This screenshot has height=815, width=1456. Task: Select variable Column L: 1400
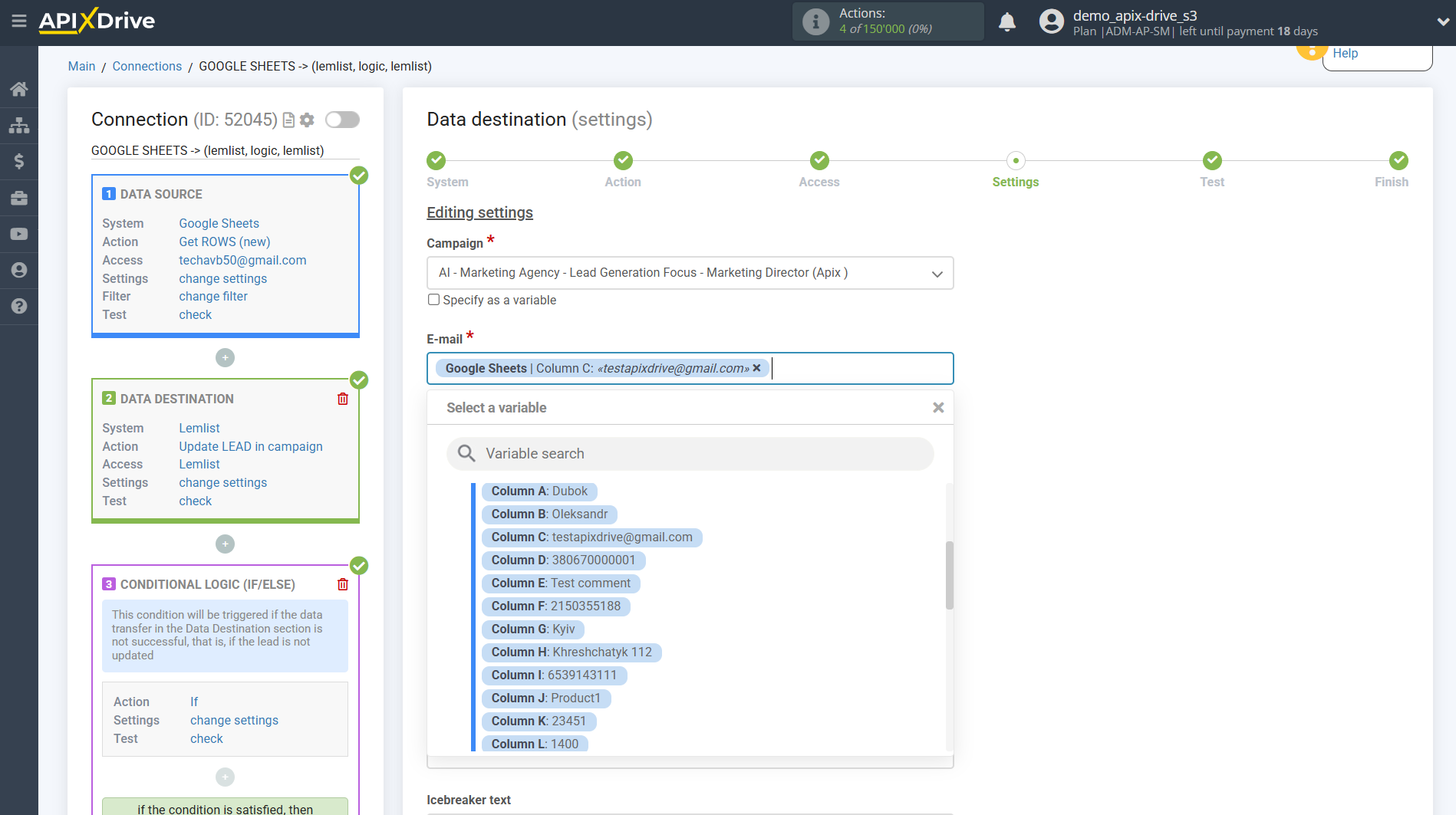(535, 743)
